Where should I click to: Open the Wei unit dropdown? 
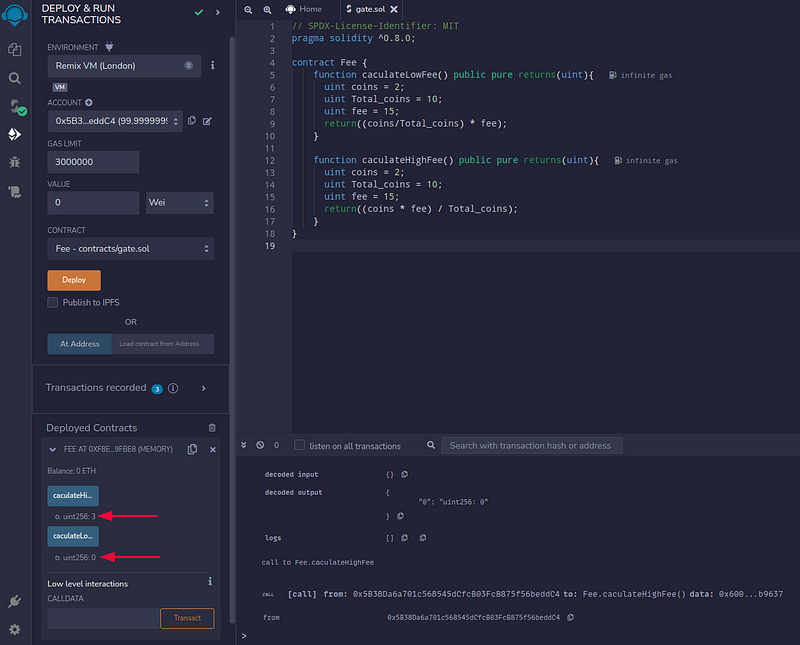[180, 203]
